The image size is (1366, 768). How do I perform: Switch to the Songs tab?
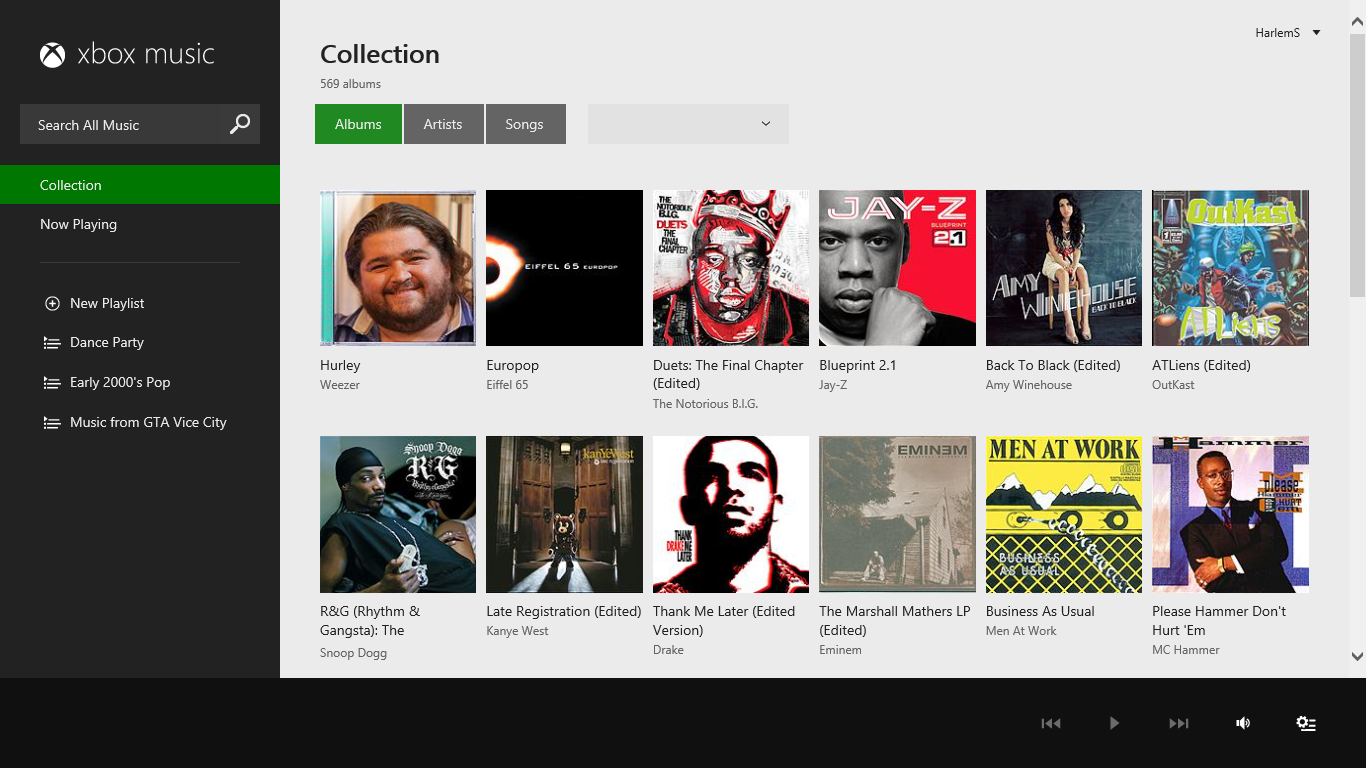point(524,123)
